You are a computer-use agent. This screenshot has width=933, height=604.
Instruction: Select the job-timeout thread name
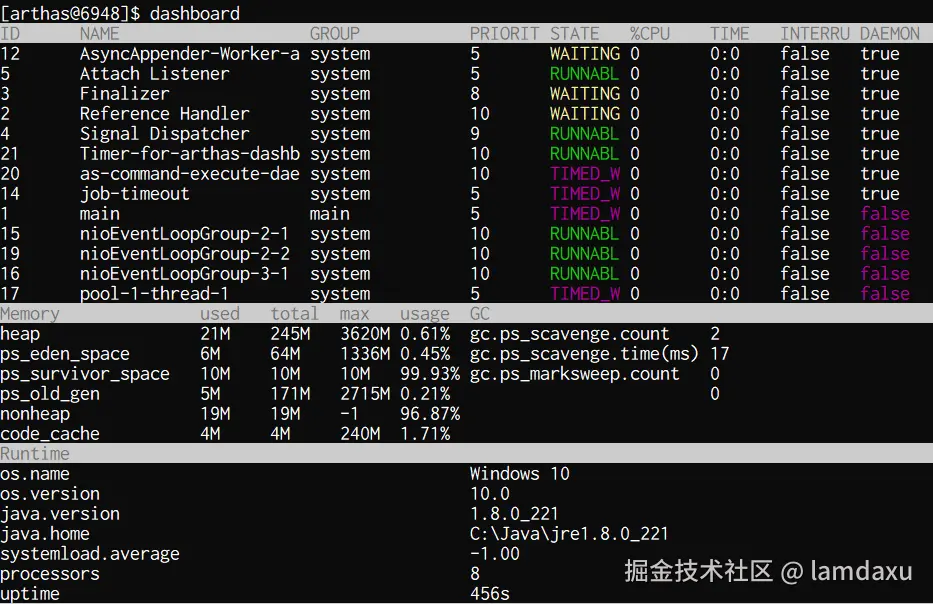[x=134, y=194]
